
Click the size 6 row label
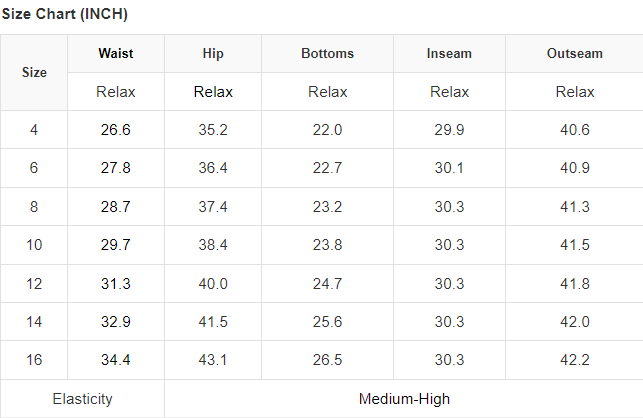pos(34,168)
